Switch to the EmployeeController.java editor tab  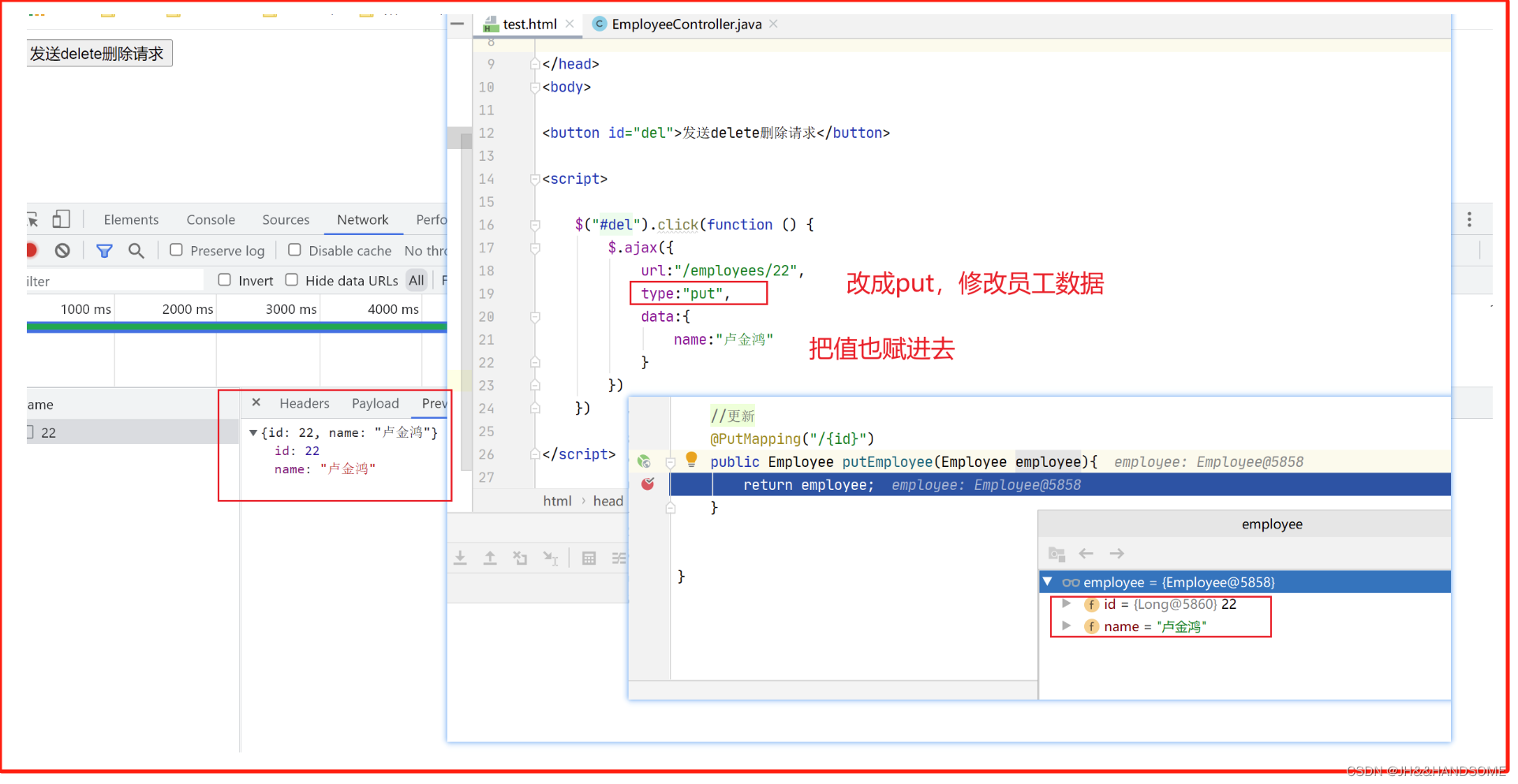click(x=686, y=24)
